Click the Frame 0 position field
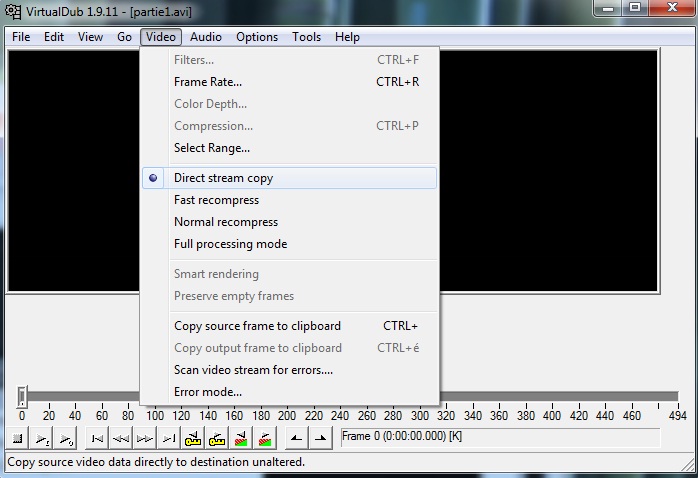 tap(500, 437)
